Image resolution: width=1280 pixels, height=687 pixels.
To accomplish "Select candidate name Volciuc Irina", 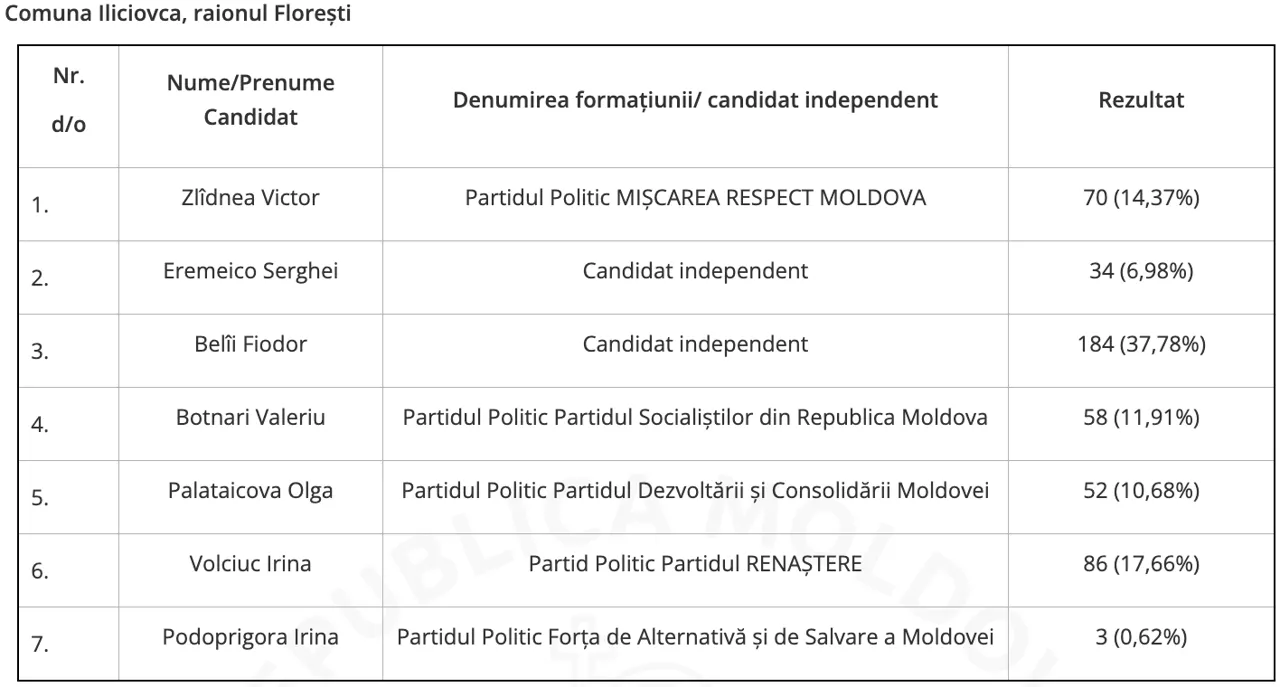I will 250,563.
